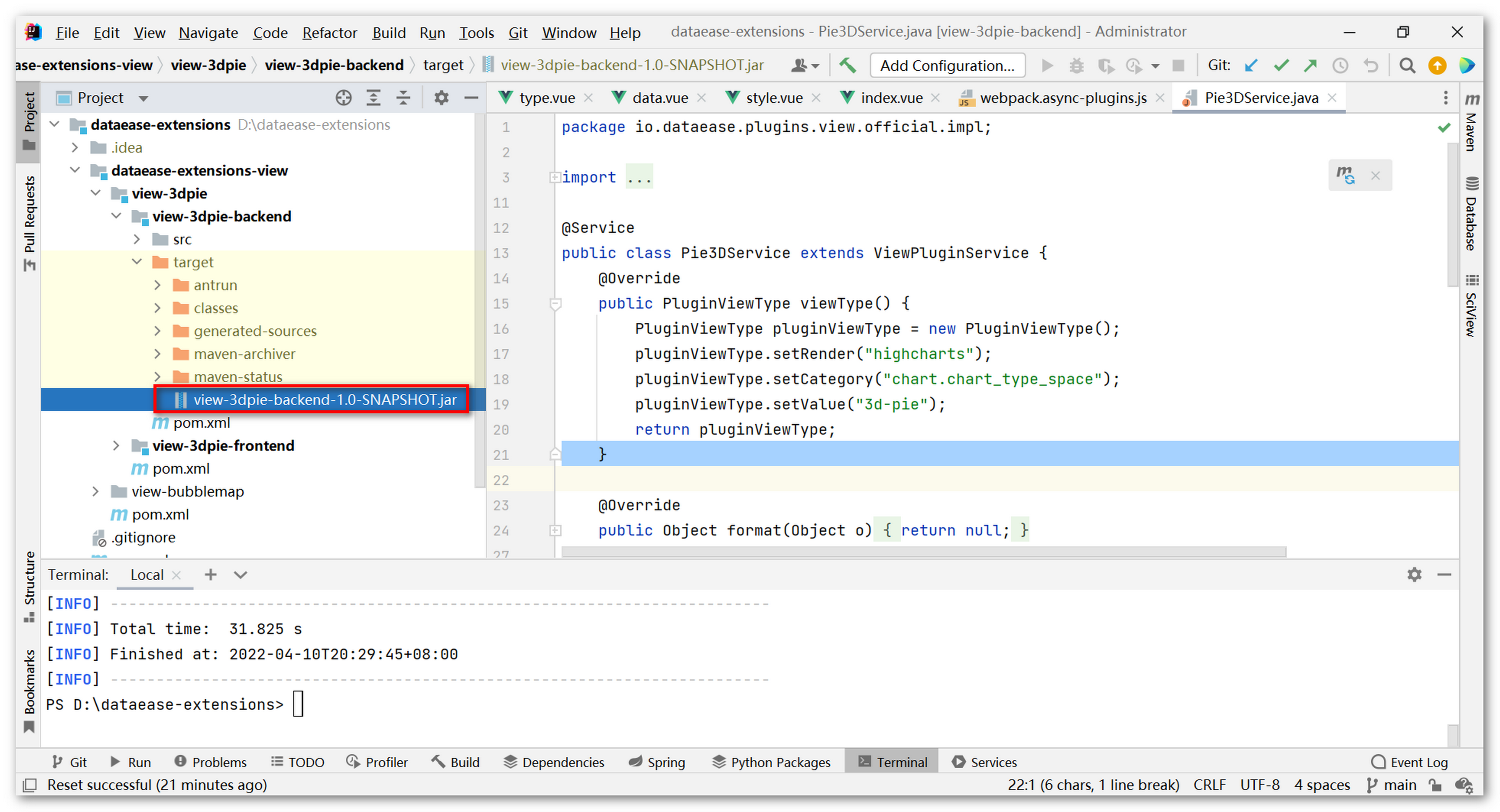Click Select Opened File target icon
The width and height of the screenshot is (1500, 812).
coord(343,98)
